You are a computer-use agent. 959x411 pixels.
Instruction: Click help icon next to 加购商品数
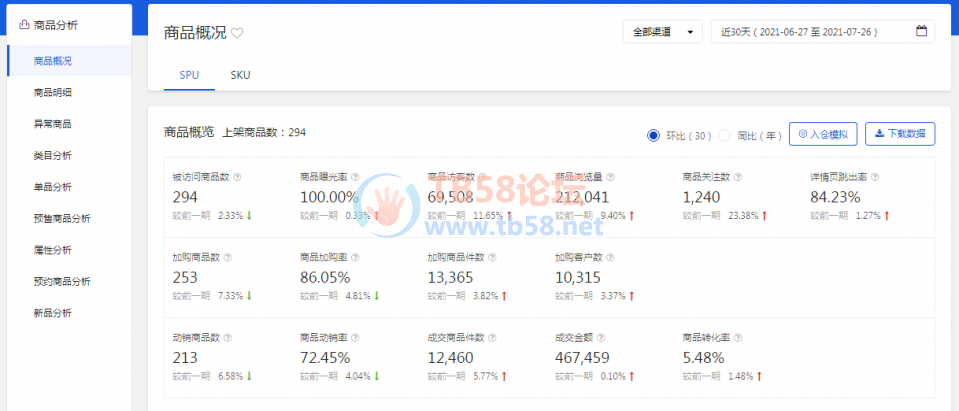click(x=227, y=257)
